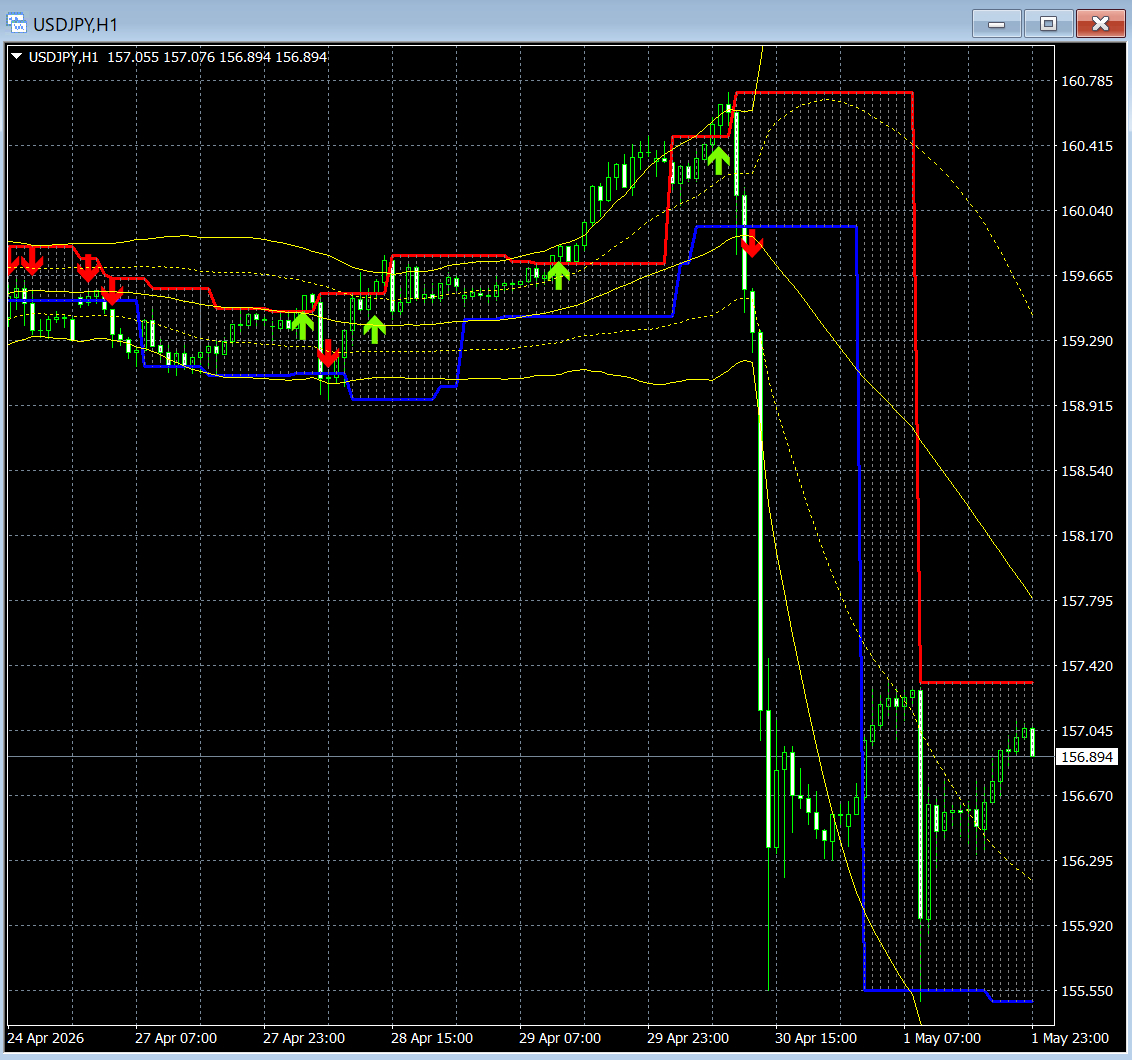Maximize the USDJPY,H1 chart window
Image resolution: width=1132 pixels, height=1060 pixels.
(x=1048, y=24)
